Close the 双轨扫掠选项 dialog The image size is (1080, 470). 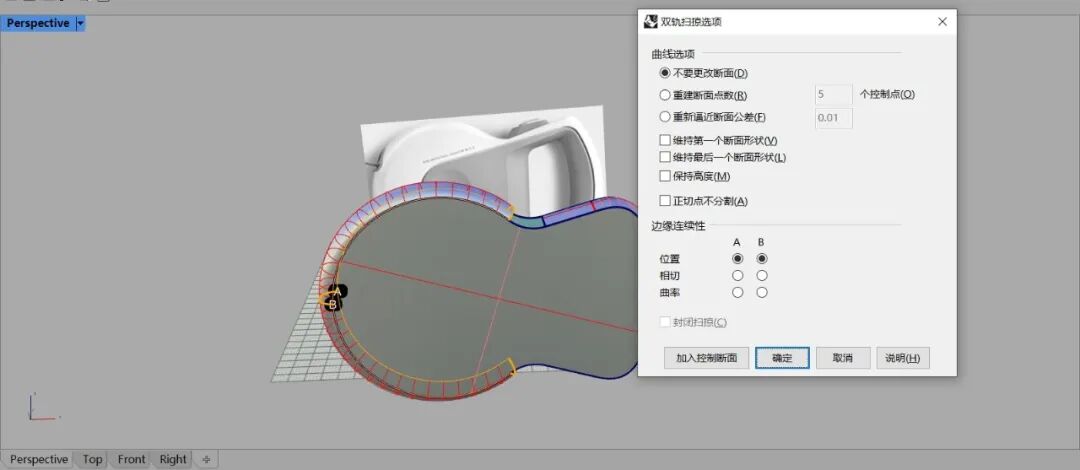point(942,22)
